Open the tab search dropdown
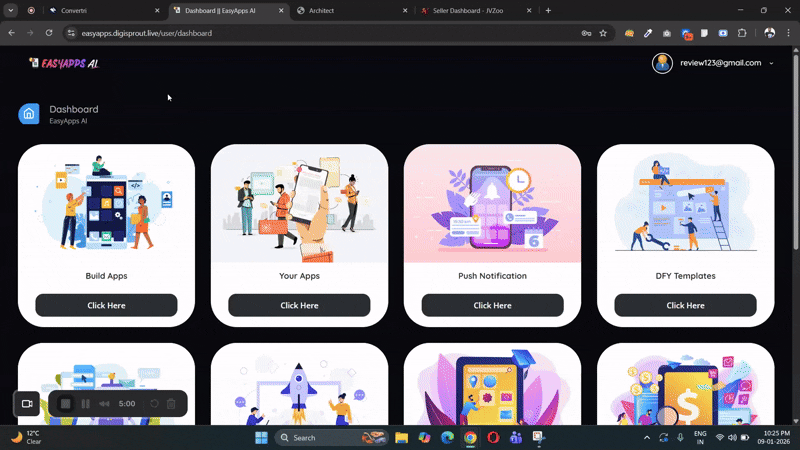The image size is (800, 450). click(11, 10)
